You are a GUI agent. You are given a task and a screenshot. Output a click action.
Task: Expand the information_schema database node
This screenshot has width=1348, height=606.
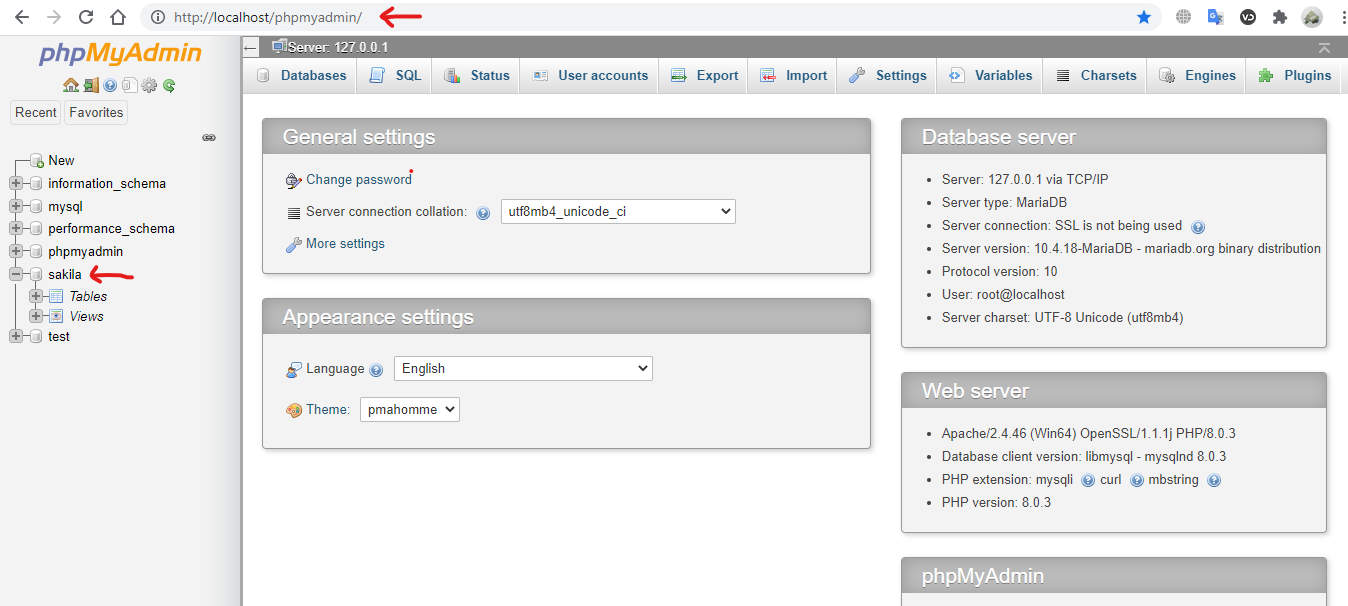pyautogui.click(x=16, y=183)
